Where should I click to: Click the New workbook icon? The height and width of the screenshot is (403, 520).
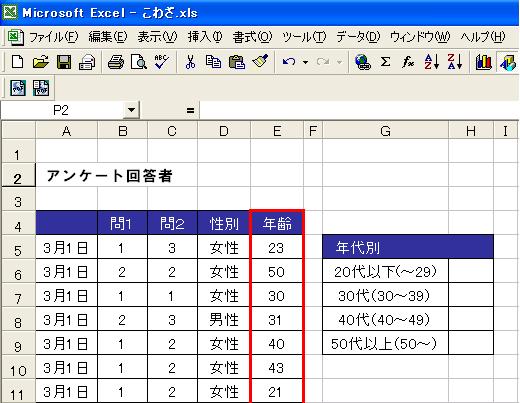click(17, 62)
